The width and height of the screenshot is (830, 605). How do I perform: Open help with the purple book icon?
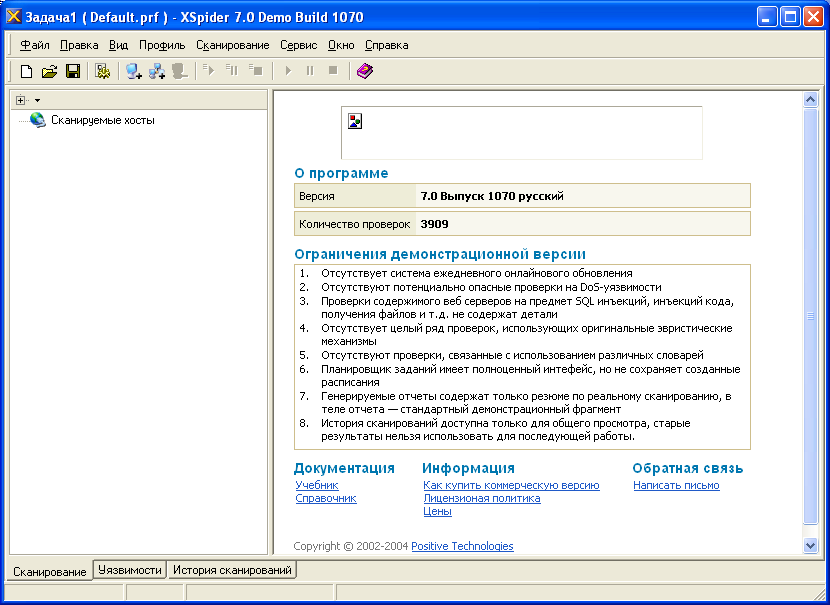pos(365,71)
